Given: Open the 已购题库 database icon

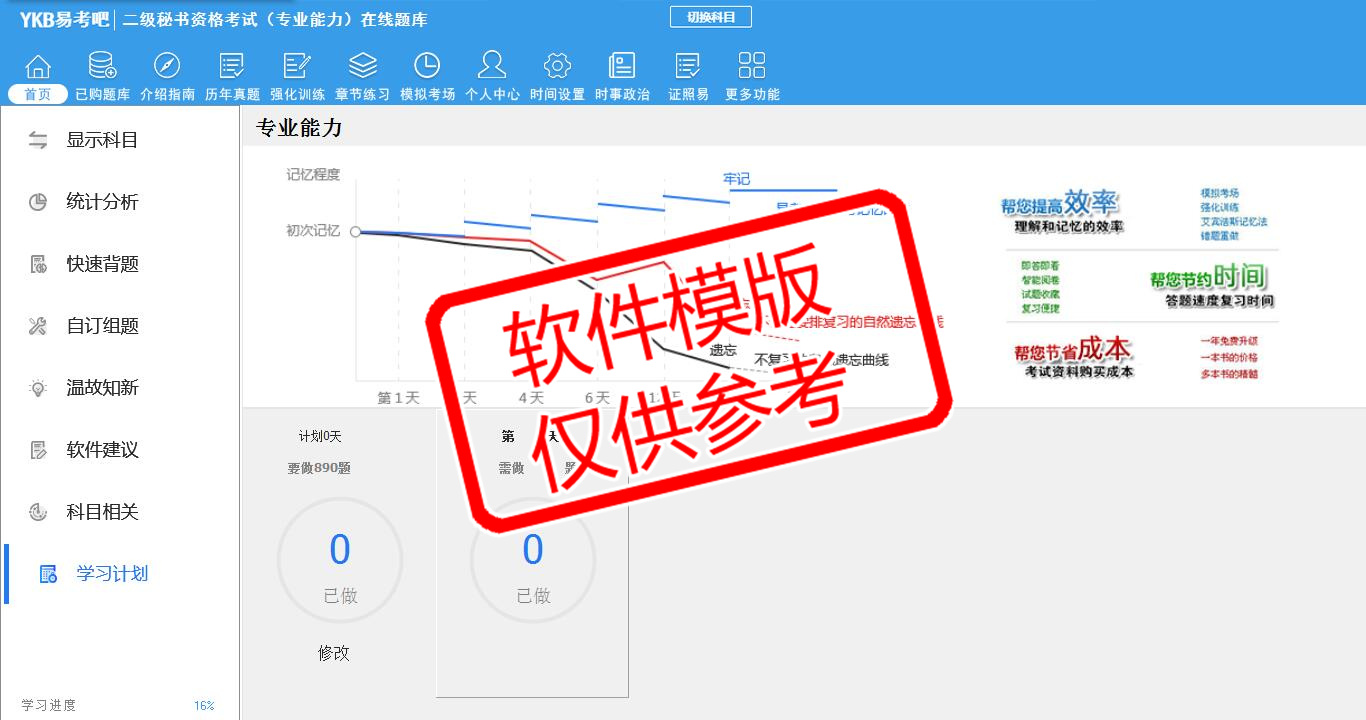Looking at the screenshot, I should point(102,66).
